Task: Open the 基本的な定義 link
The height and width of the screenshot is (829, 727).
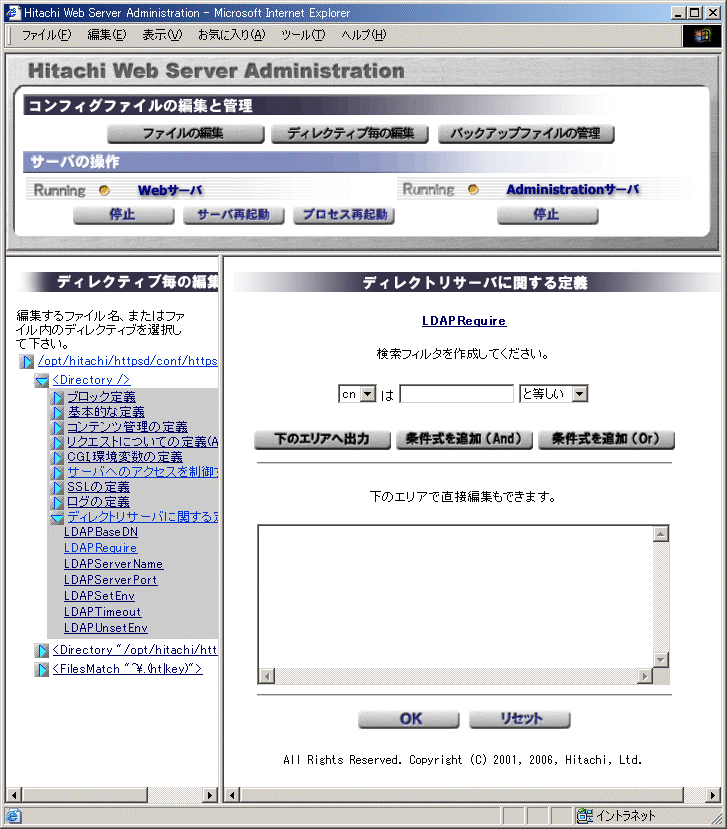Action: pos(106,411)
